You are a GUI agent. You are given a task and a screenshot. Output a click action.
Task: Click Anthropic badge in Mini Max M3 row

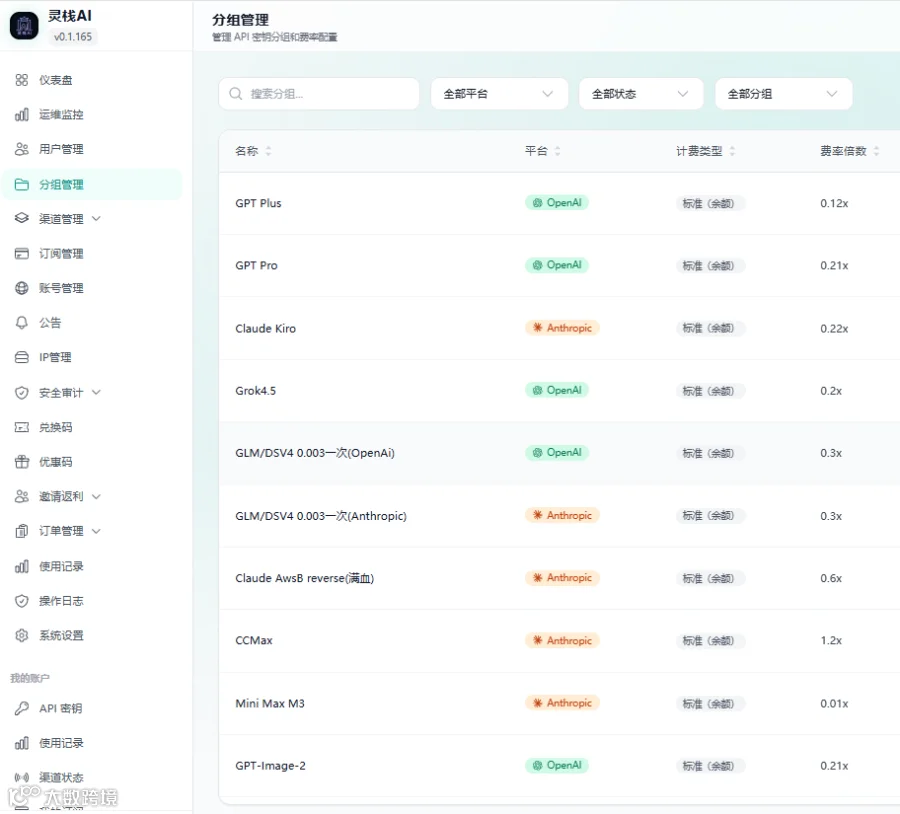[x=562, y=703]
